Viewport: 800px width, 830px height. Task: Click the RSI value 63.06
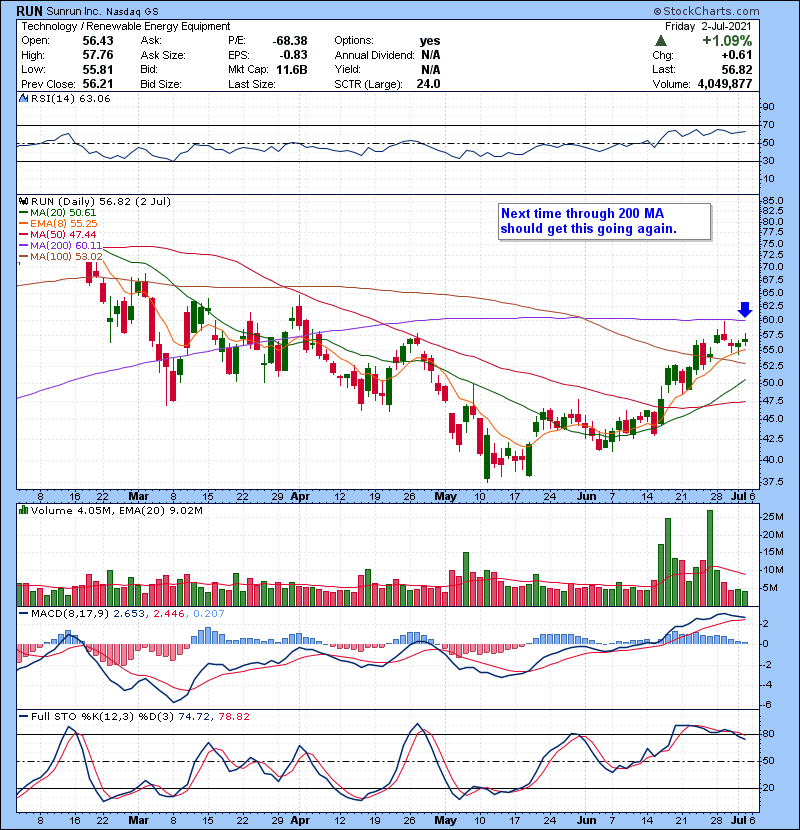(x=93, y=98)
